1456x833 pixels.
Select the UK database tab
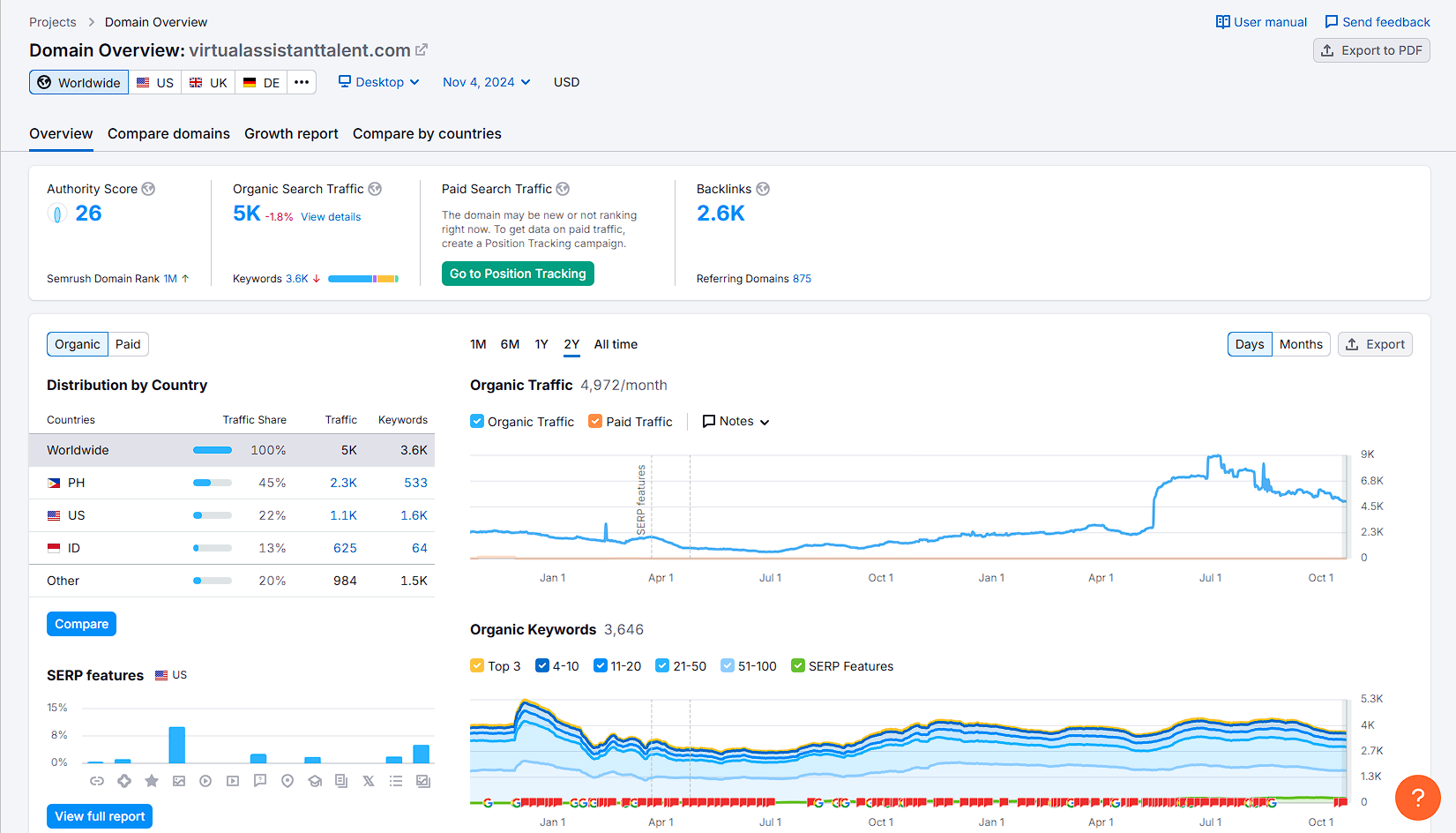(x=208, y=82)
